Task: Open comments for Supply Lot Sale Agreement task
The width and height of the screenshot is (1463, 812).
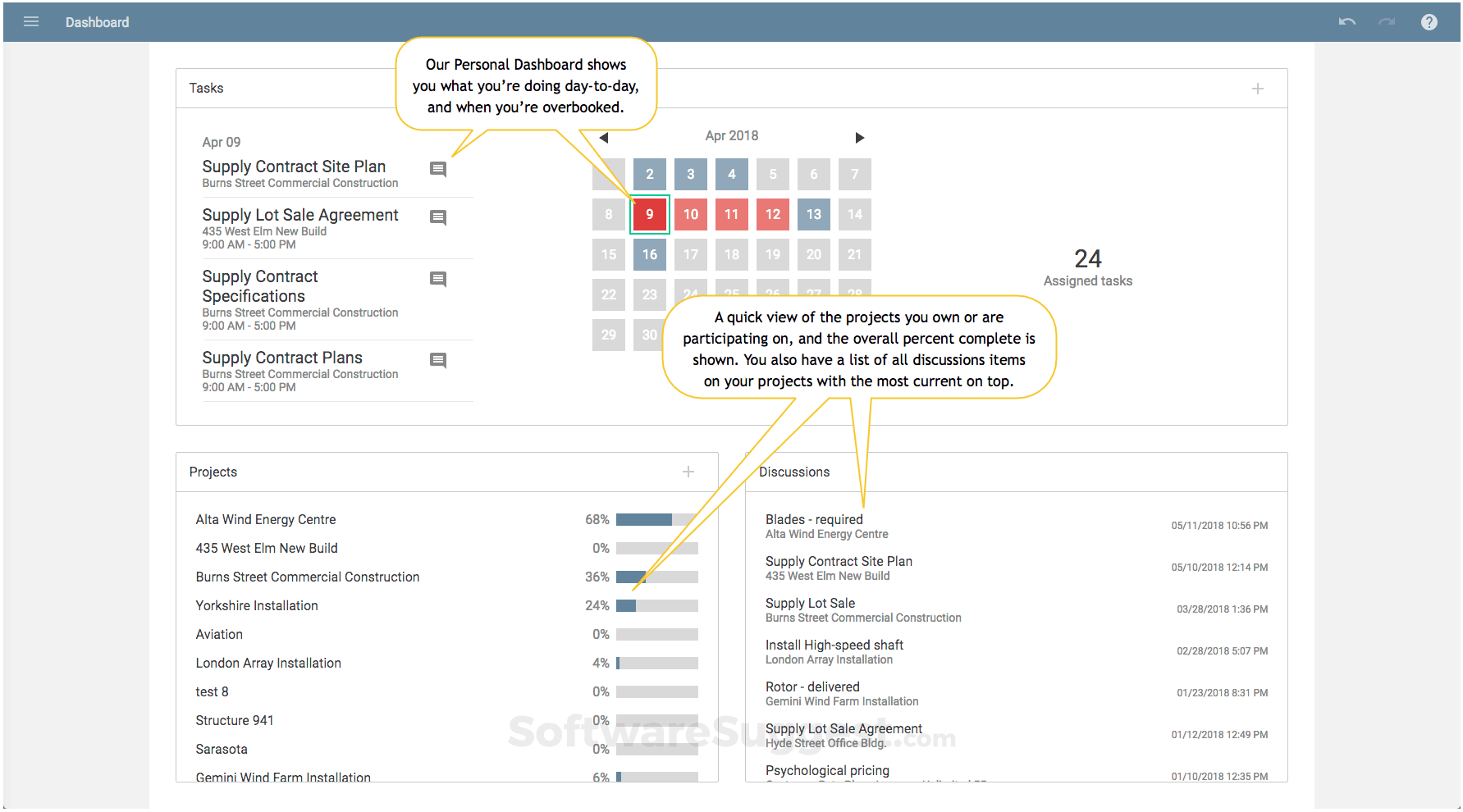Action: 438,217
